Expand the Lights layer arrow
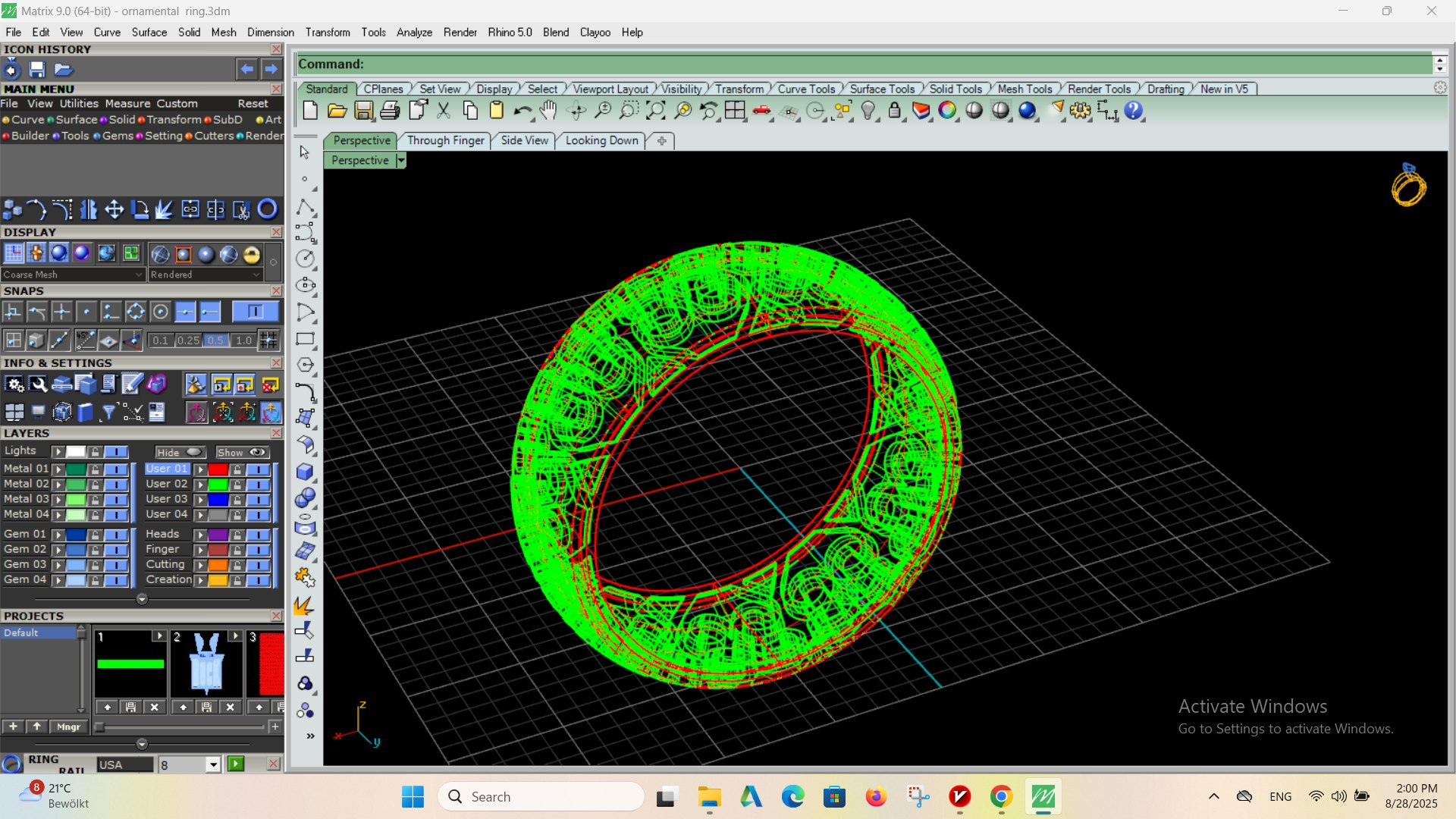Screen dimensions: 1456x819 (58, 452)
